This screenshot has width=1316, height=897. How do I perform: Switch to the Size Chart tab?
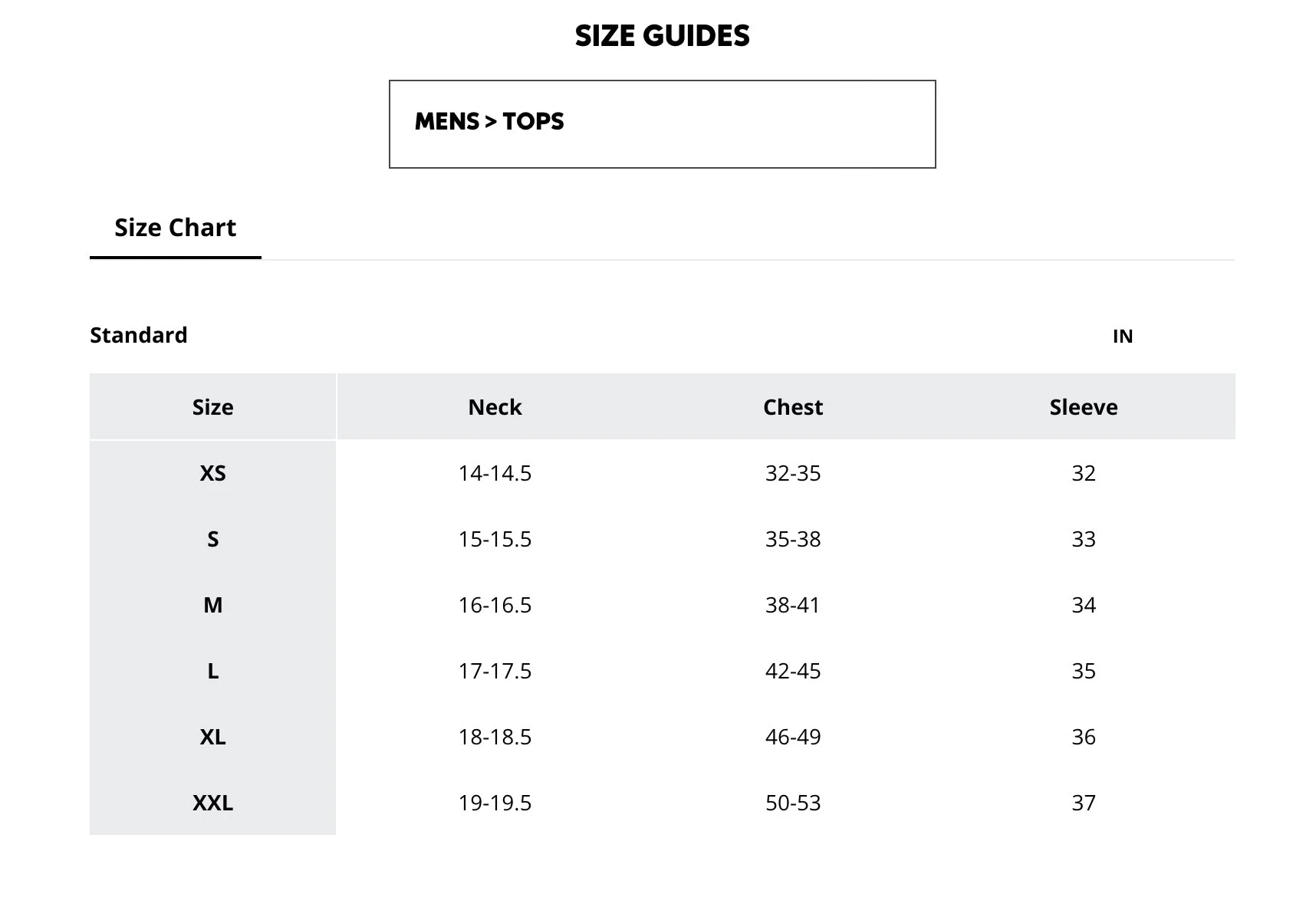(175, 228)
